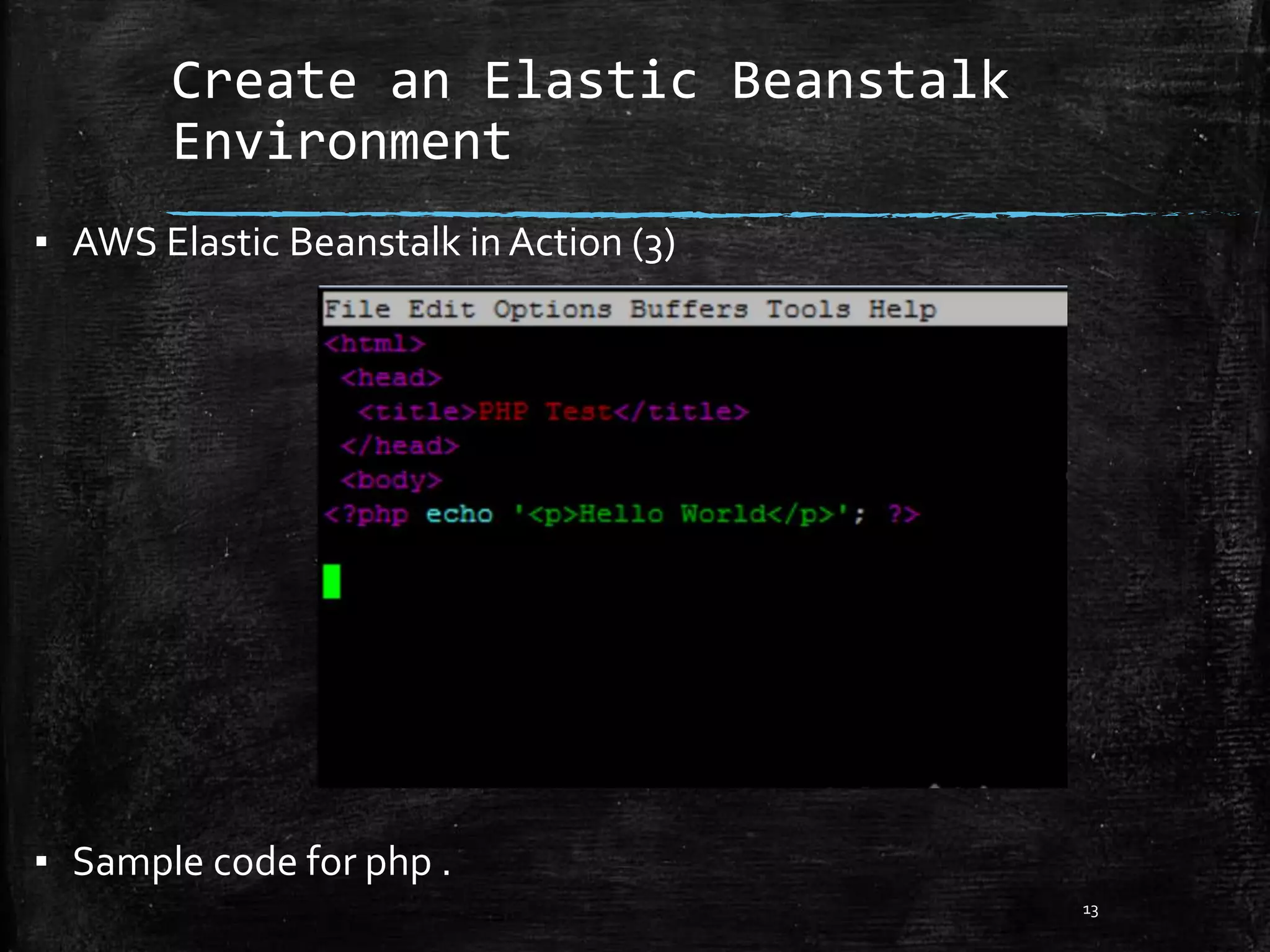
Task: Open the Buffers menu in the editor
Action: click(x=689, y=309)
